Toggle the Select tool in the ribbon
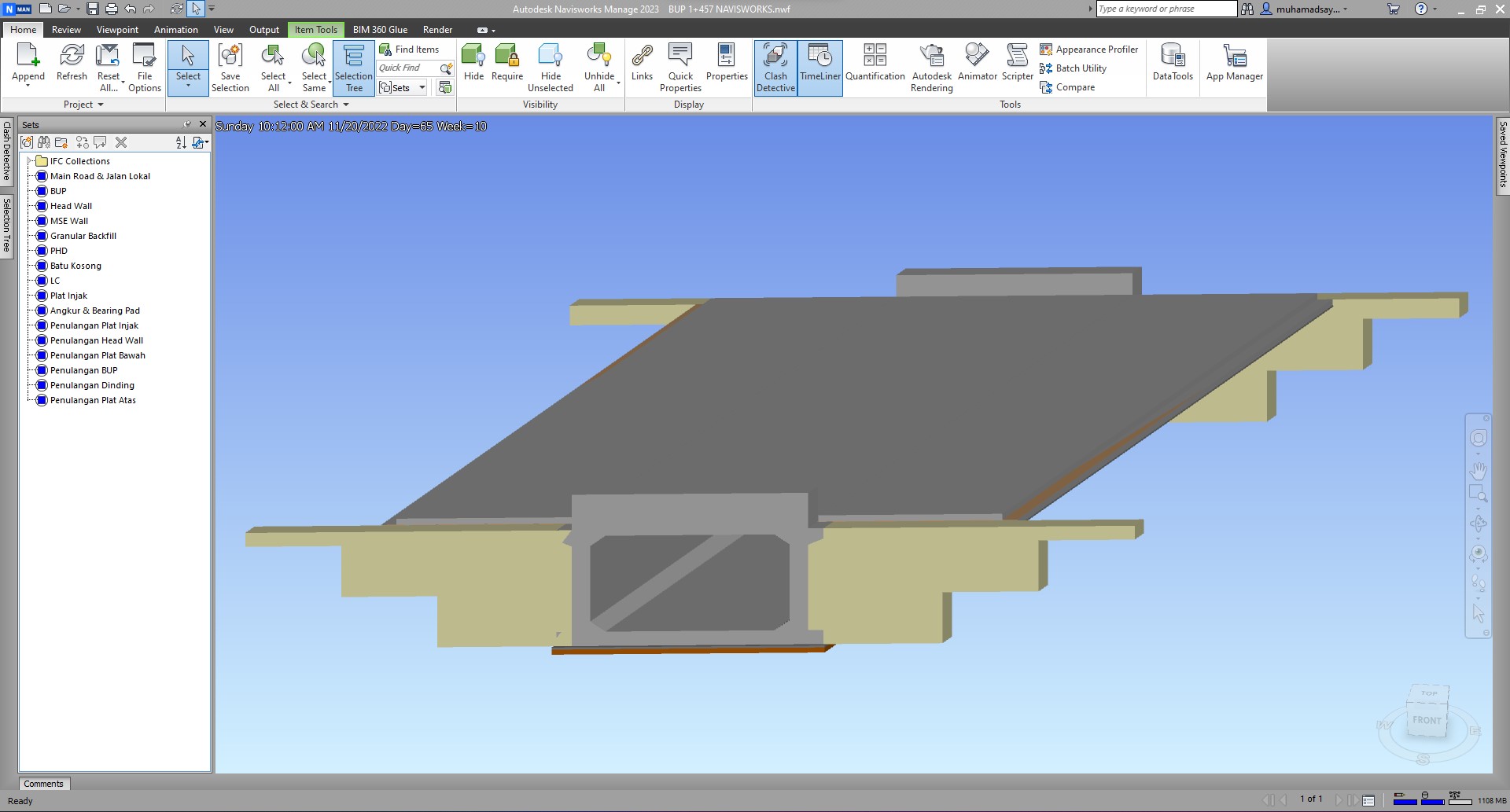 click(x=188, y=68)
